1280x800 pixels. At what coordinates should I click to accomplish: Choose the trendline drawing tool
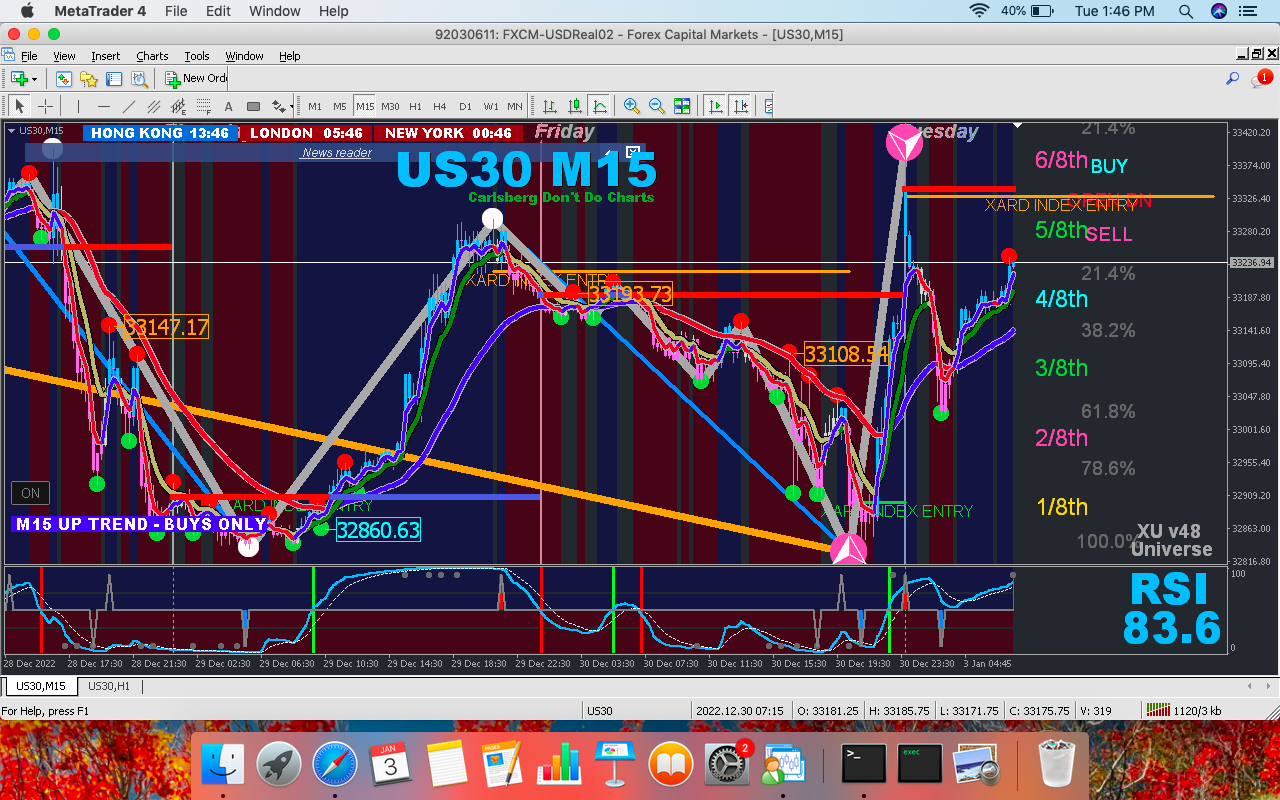coord(129,106)
